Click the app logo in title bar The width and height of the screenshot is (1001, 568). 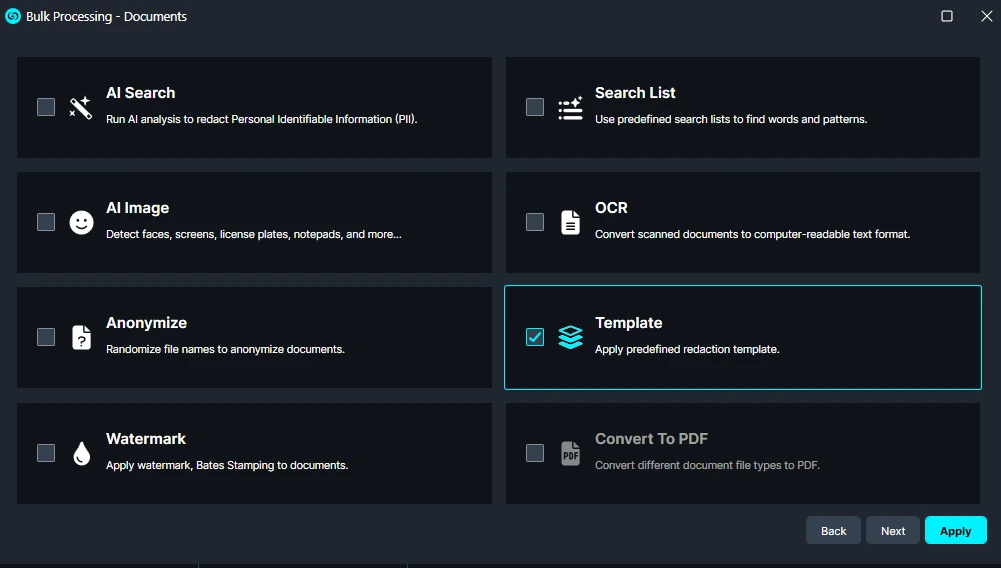point(13,16)
